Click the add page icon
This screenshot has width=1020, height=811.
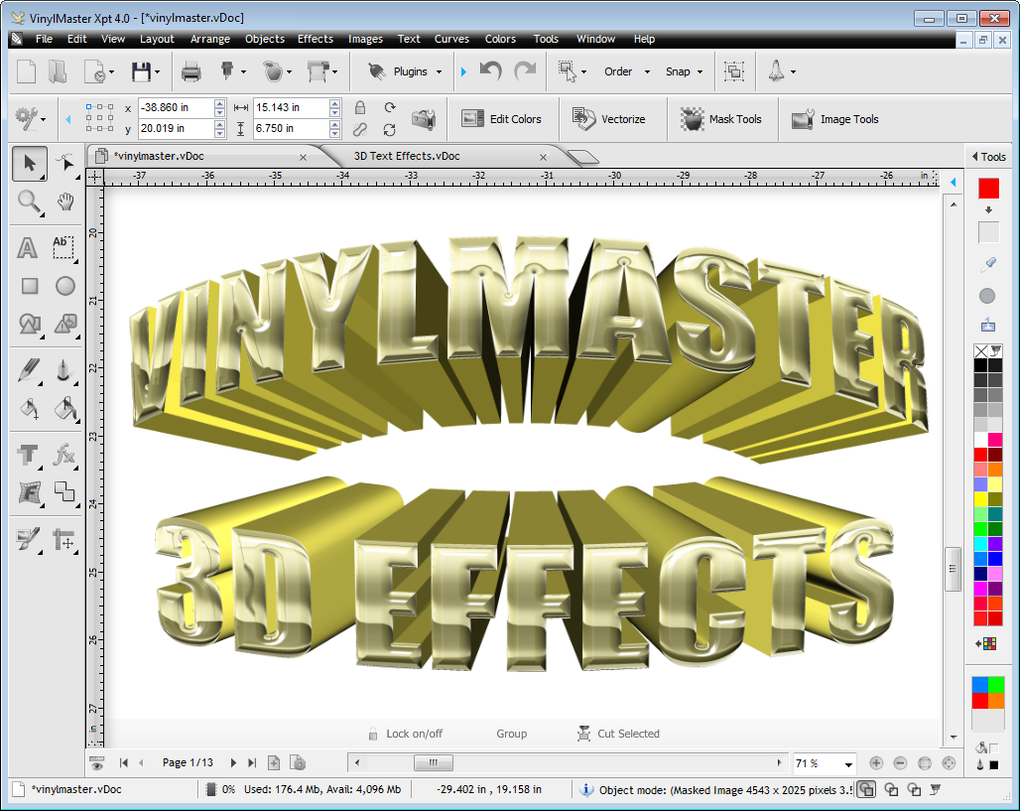(274, 763)
